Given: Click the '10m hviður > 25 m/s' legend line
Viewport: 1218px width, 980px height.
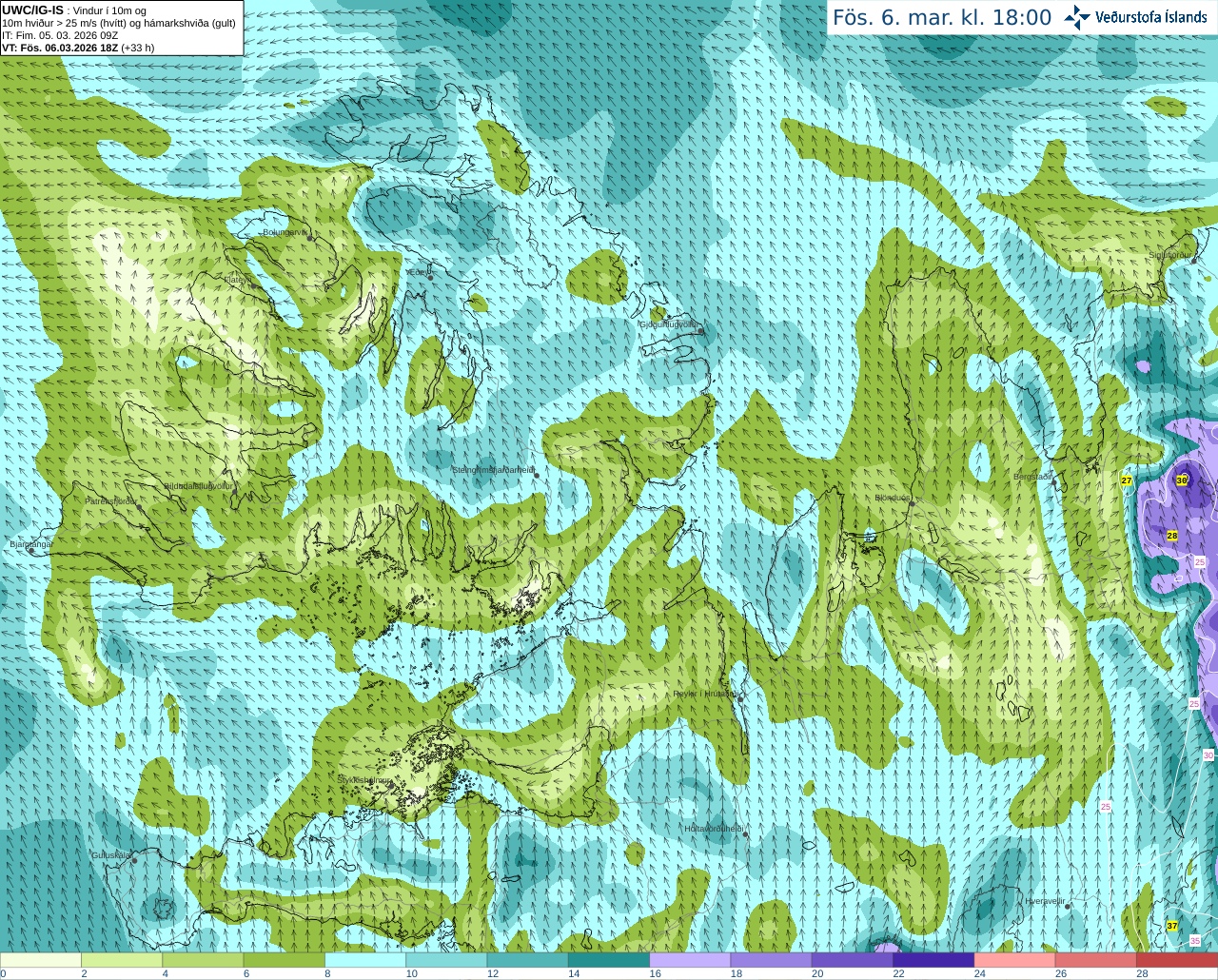Looking at the screenshot, I should click(119, 23).
